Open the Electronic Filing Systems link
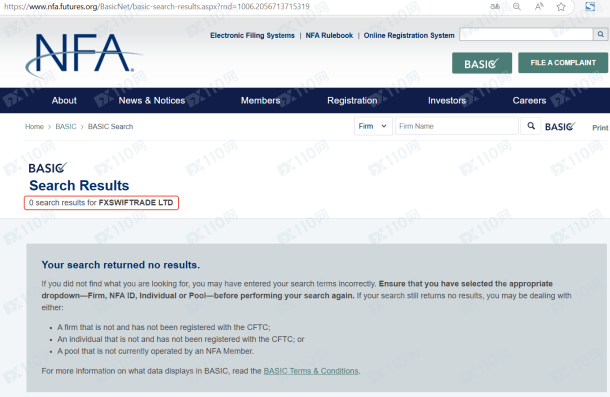The width and height of the screenshot is (610, 397). tap(252, 35)
